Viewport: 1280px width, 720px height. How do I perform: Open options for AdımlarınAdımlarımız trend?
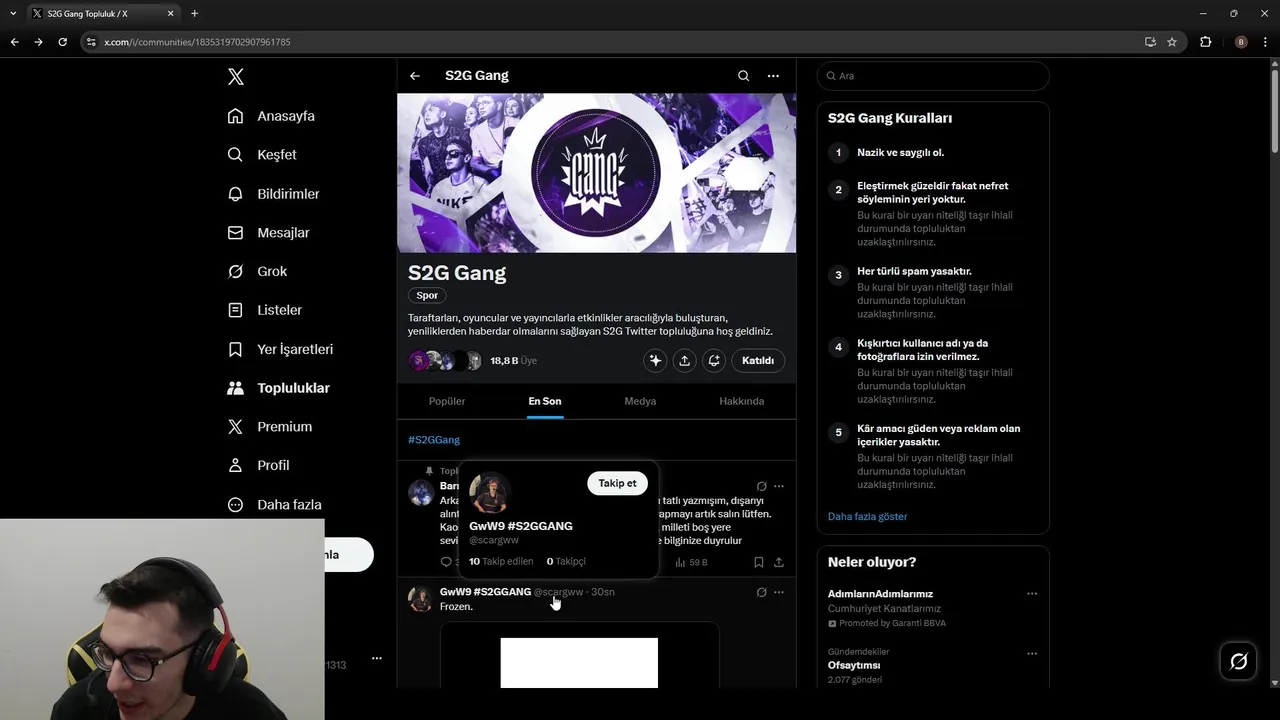[x=1032, y=594]
